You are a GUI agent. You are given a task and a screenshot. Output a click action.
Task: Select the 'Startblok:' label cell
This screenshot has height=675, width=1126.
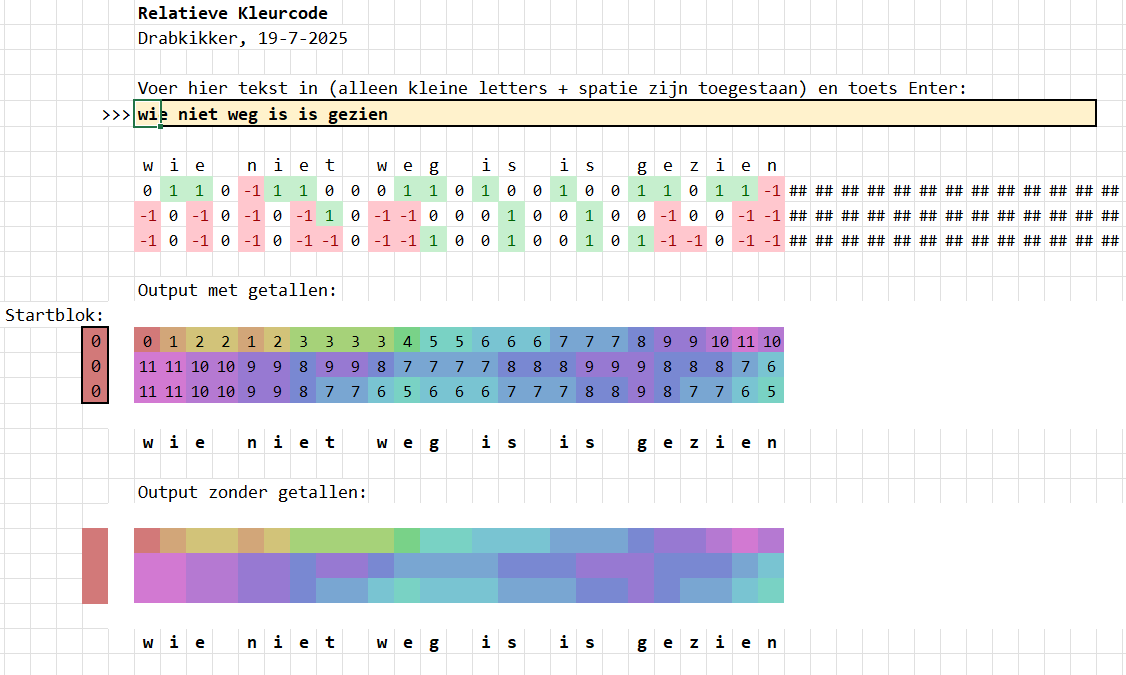tap(54, 315)
